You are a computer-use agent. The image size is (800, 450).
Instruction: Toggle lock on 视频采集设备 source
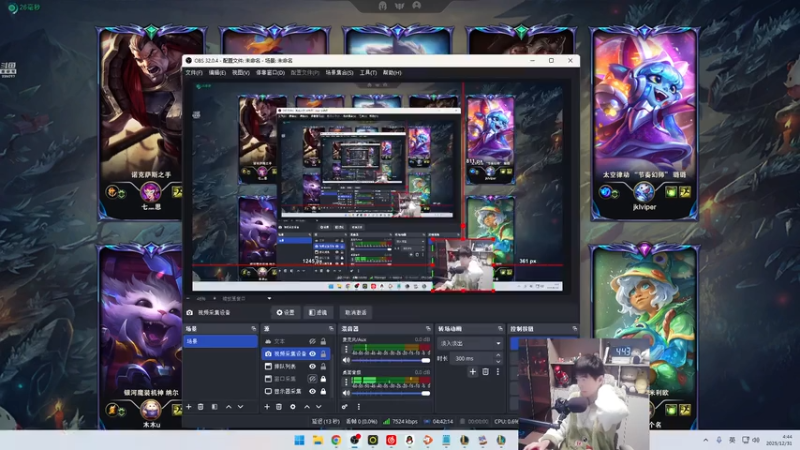(323, 354)
